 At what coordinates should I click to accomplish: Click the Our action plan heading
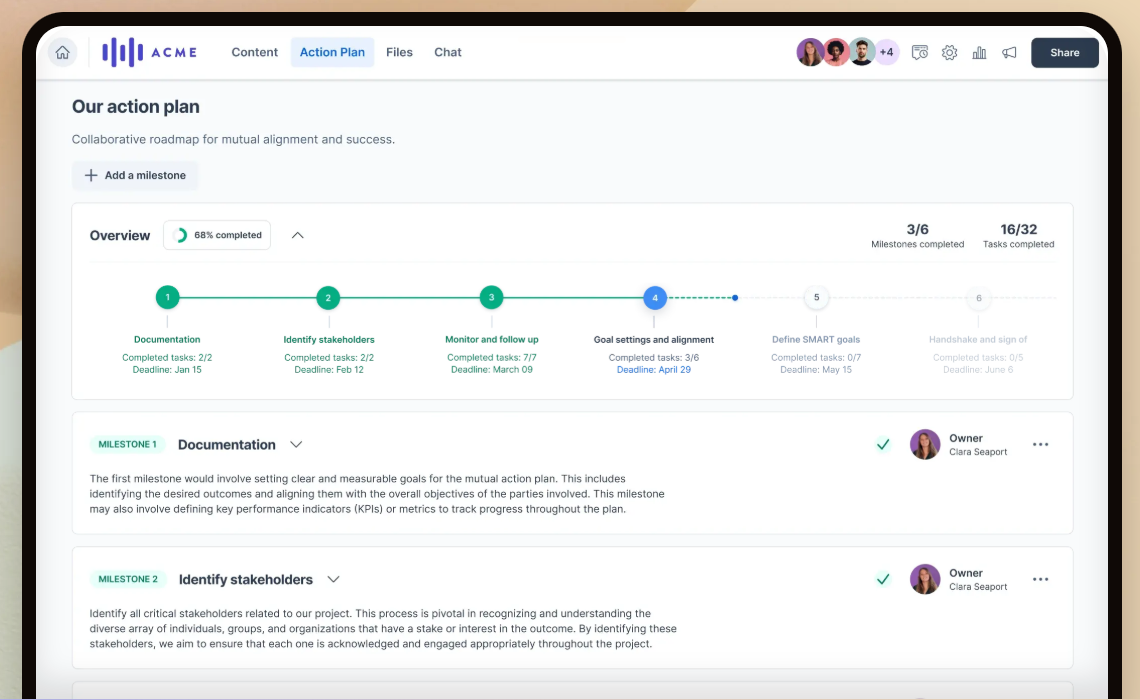click(135, 107)
